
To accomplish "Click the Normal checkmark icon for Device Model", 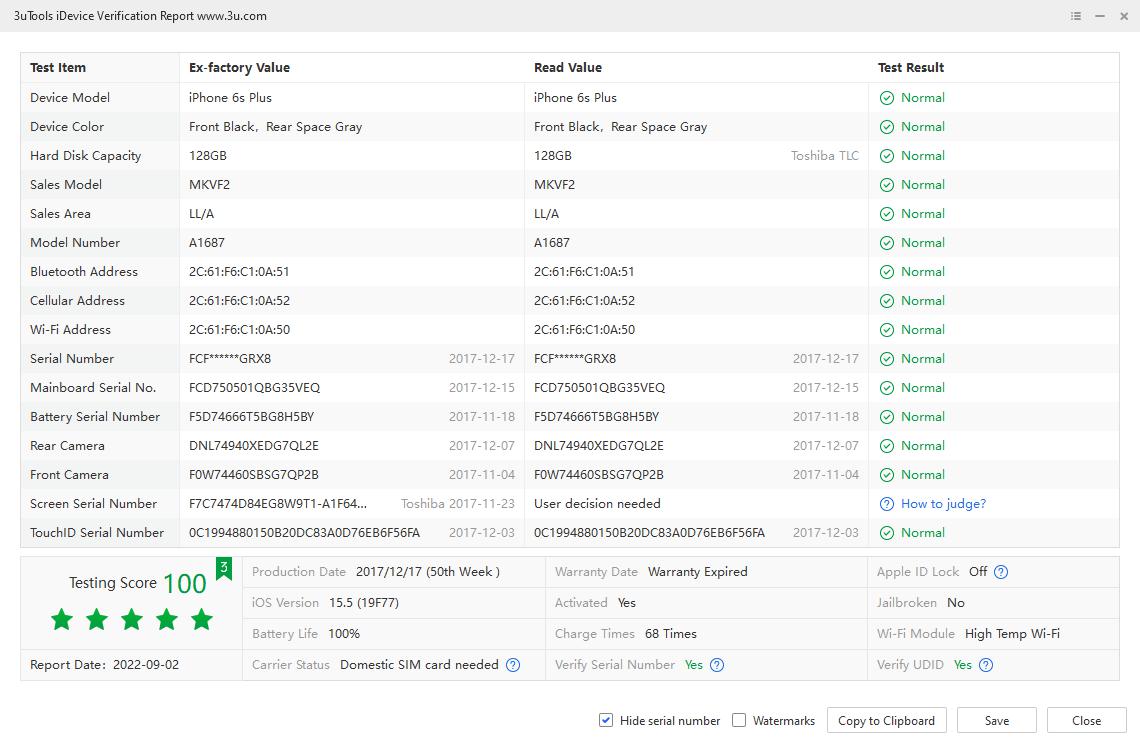I will pos(886,98).
